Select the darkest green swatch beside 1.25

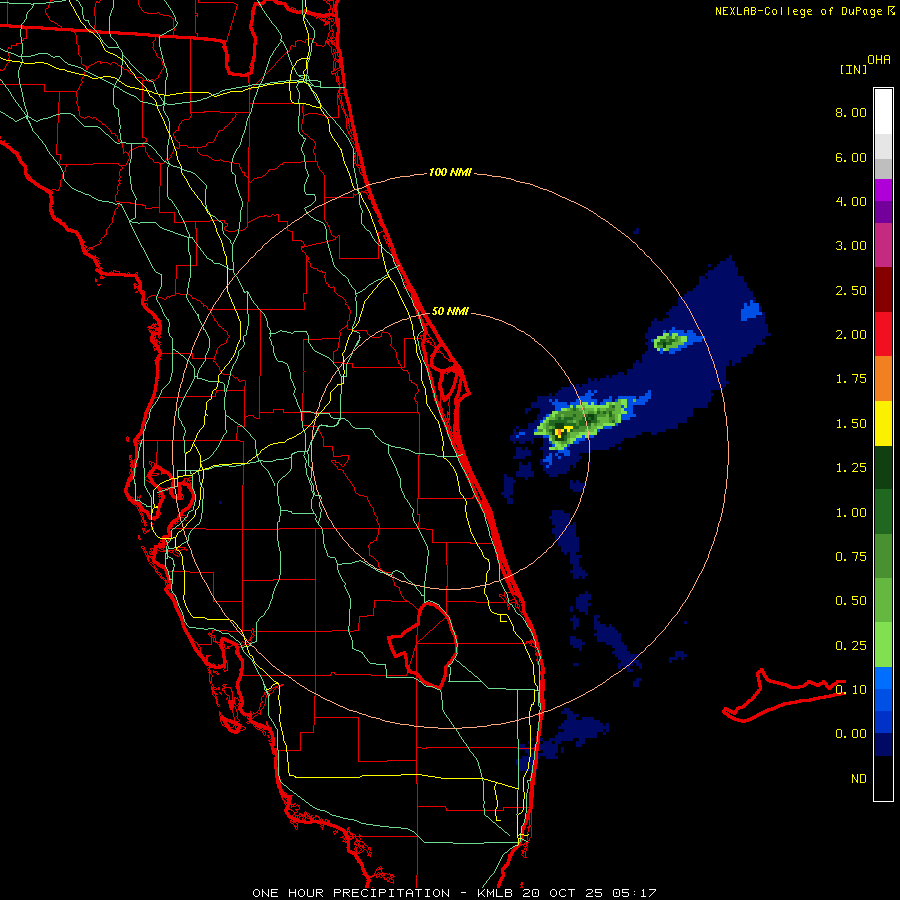click(883, 468)
